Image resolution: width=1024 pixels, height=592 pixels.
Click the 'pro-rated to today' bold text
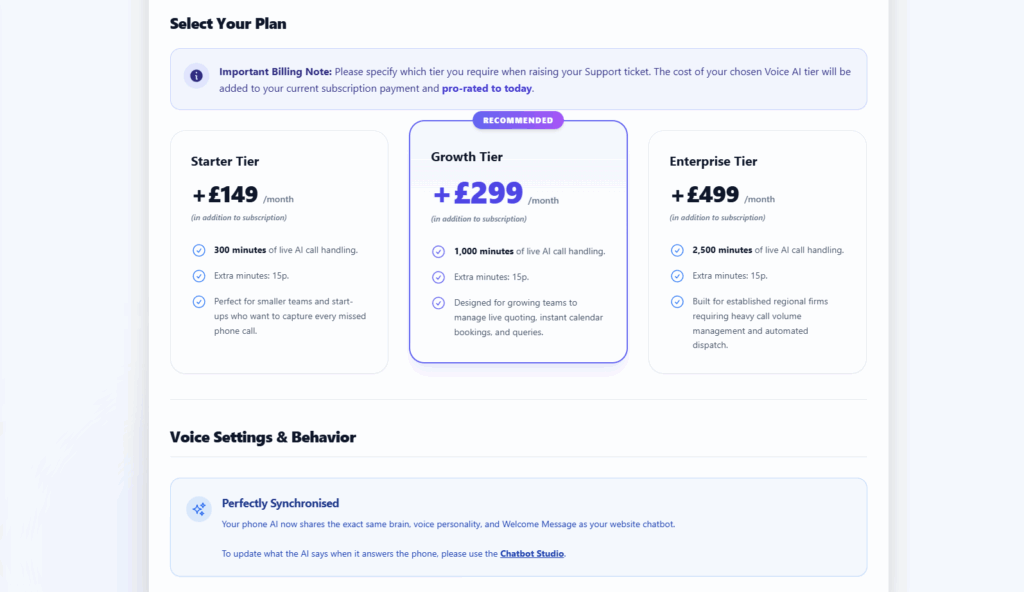coord(489,88)
